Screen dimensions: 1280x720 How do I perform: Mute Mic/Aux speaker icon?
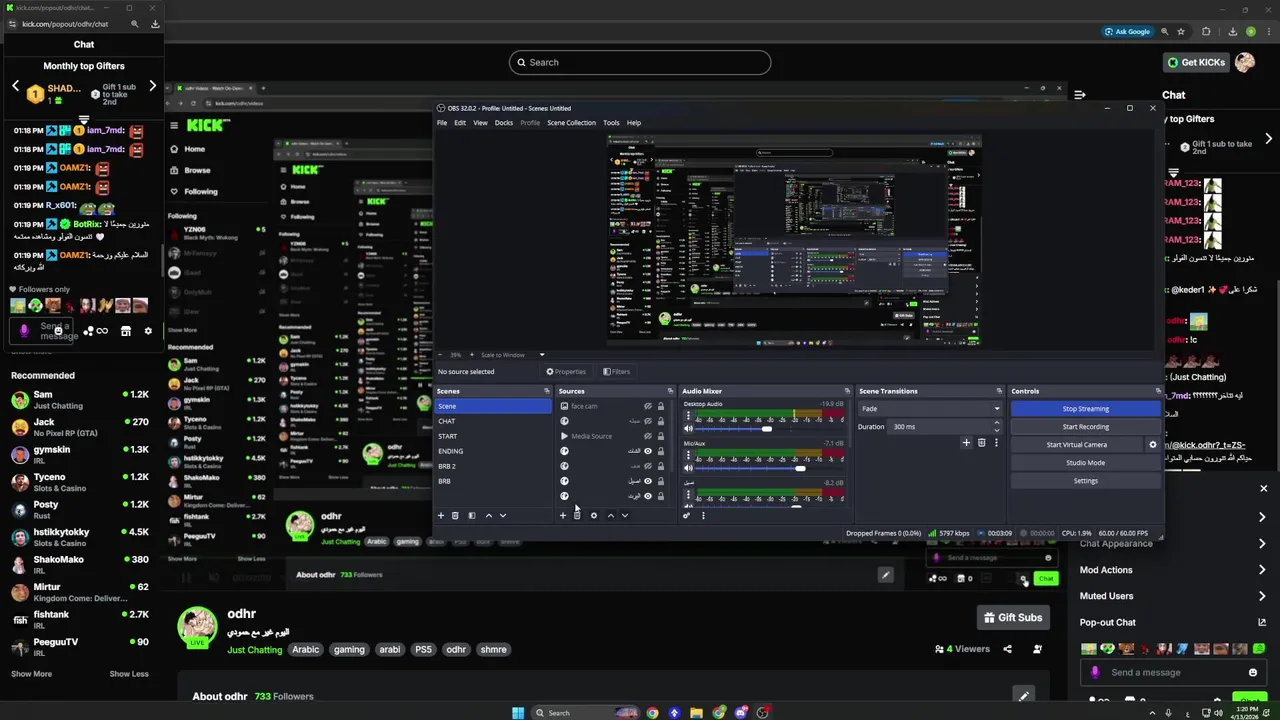tap(688, 468)
